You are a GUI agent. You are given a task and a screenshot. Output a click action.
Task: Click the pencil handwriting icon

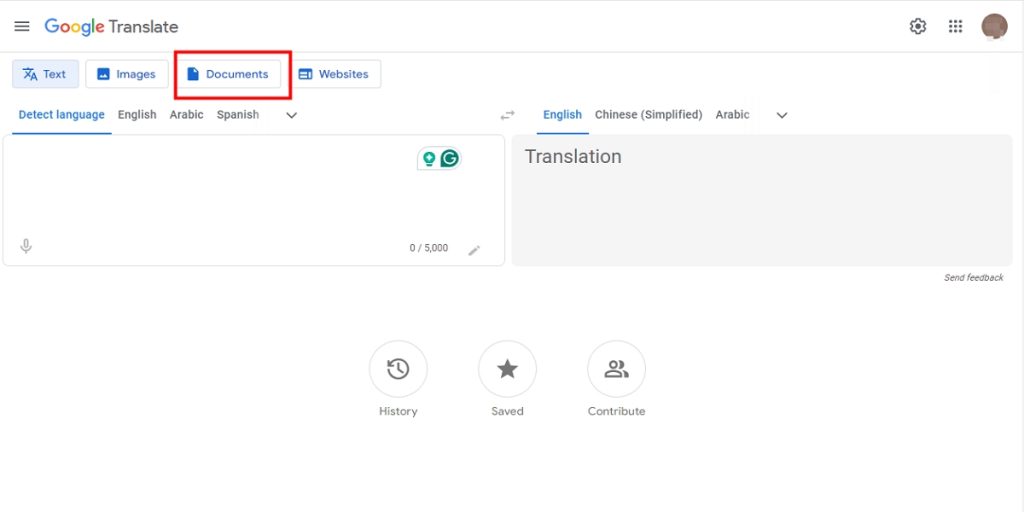click(x=474, y=250)
